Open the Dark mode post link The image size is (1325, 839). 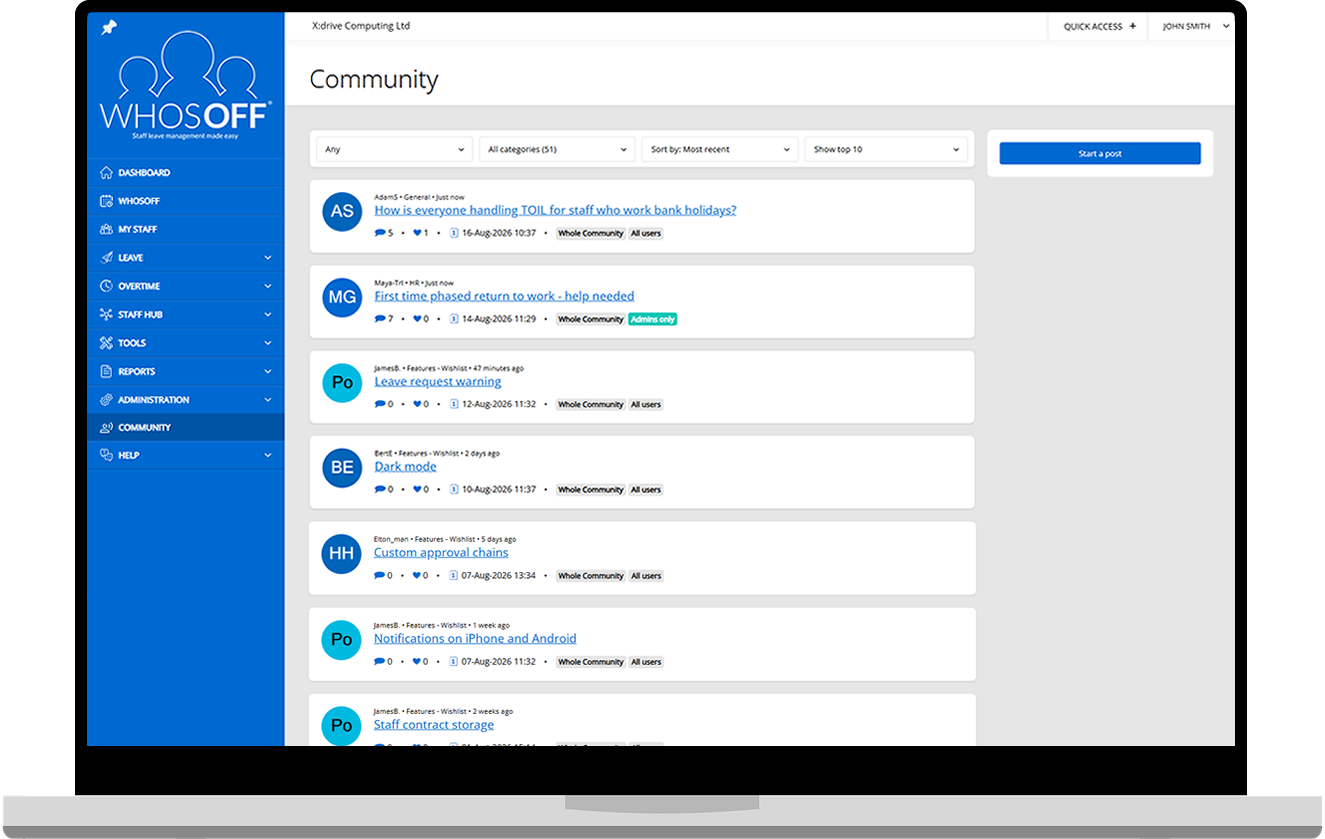point(405,467)
